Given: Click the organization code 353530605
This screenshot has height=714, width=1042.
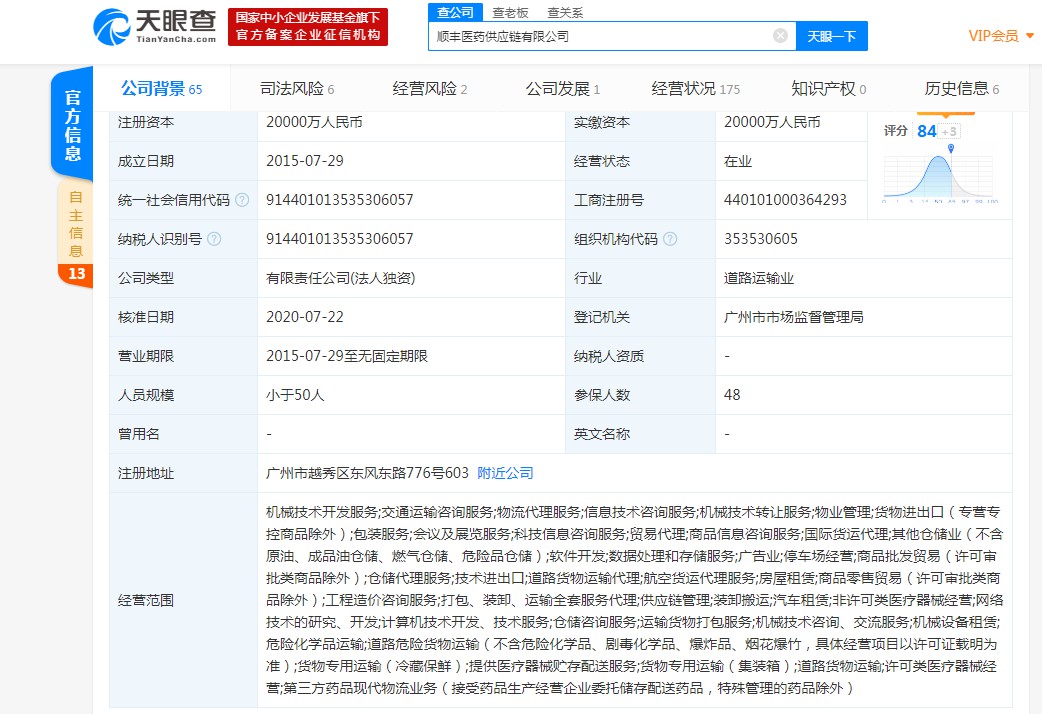Looking at the screenshot, I should pos(760,239).
